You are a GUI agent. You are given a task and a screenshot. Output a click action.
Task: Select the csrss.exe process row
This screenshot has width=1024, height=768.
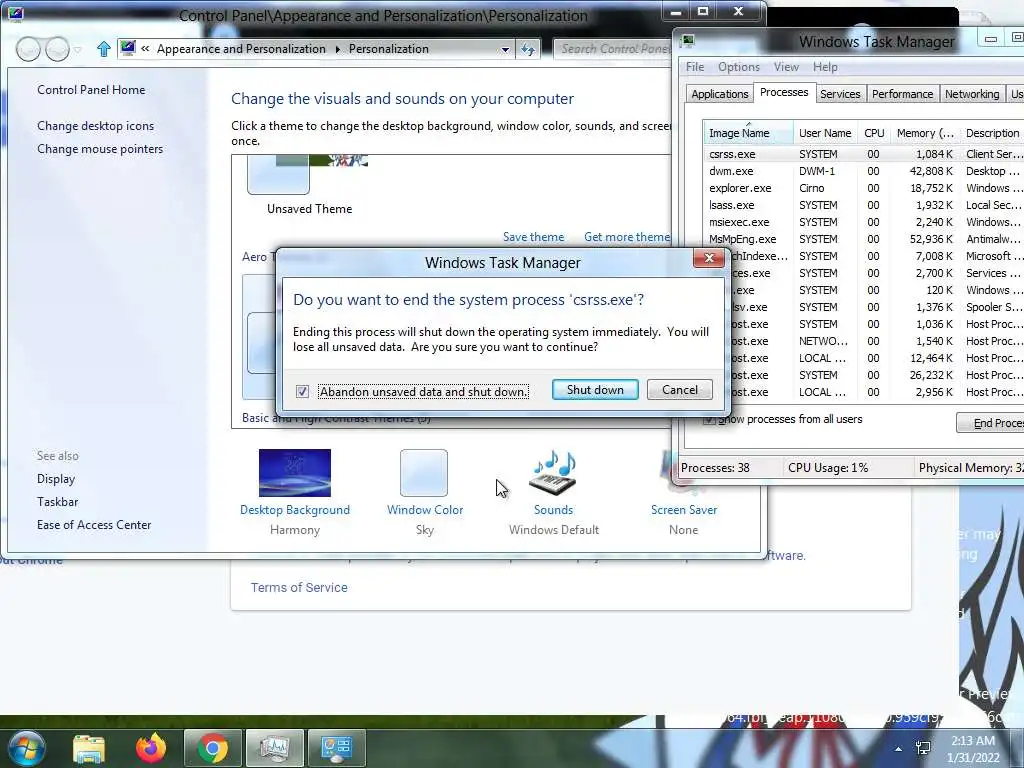tap(864, 154)
